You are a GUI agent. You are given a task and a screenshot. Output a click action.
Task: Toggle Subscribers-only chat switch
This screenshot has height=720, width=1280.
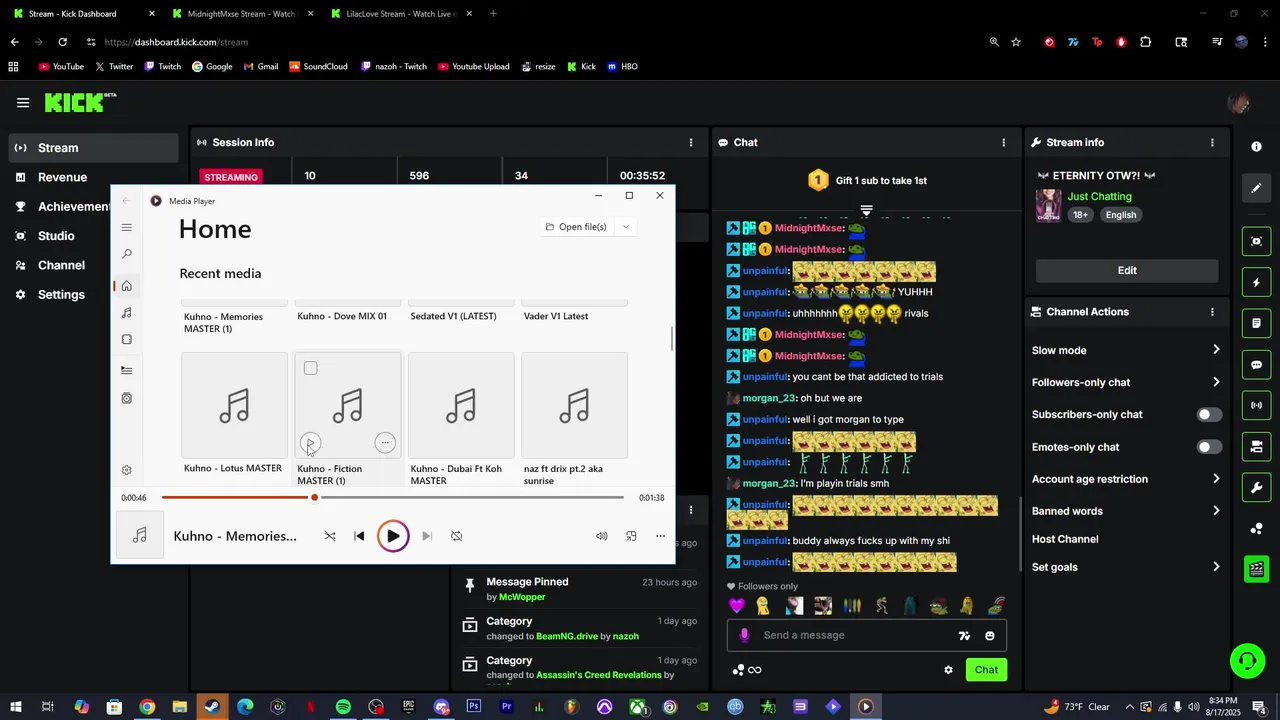(x=1209, y=414)
